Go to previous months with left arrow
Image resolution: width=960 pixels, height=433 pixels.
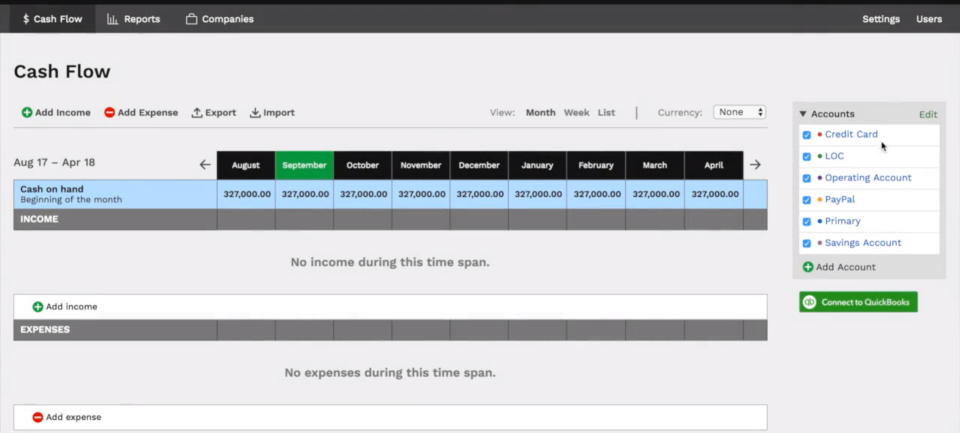click(x=205, y=165)
